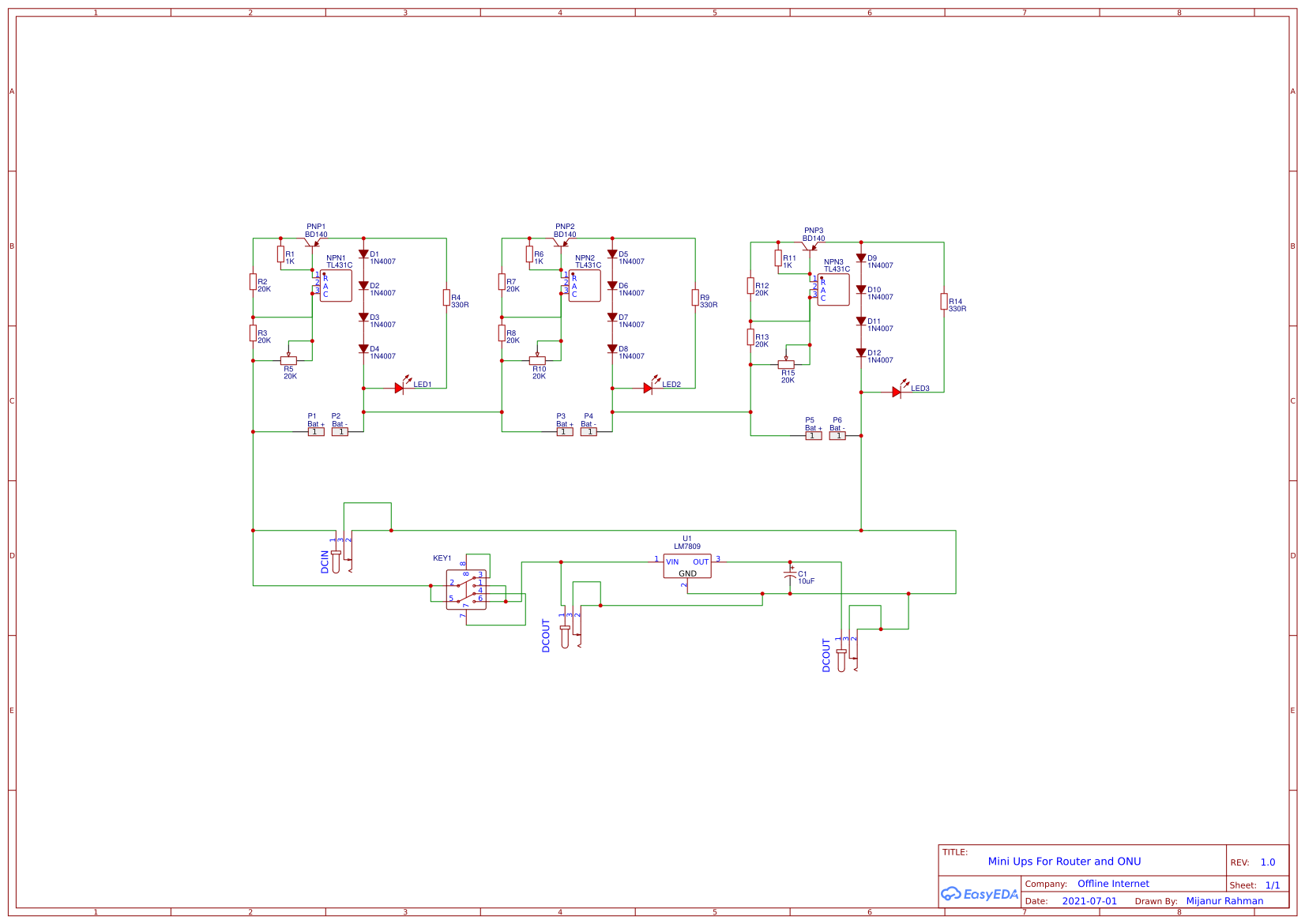The width and height of the screenshot is (1305, 924).
Task: Select the P1 Bat + connector pad
Action: 316,432
